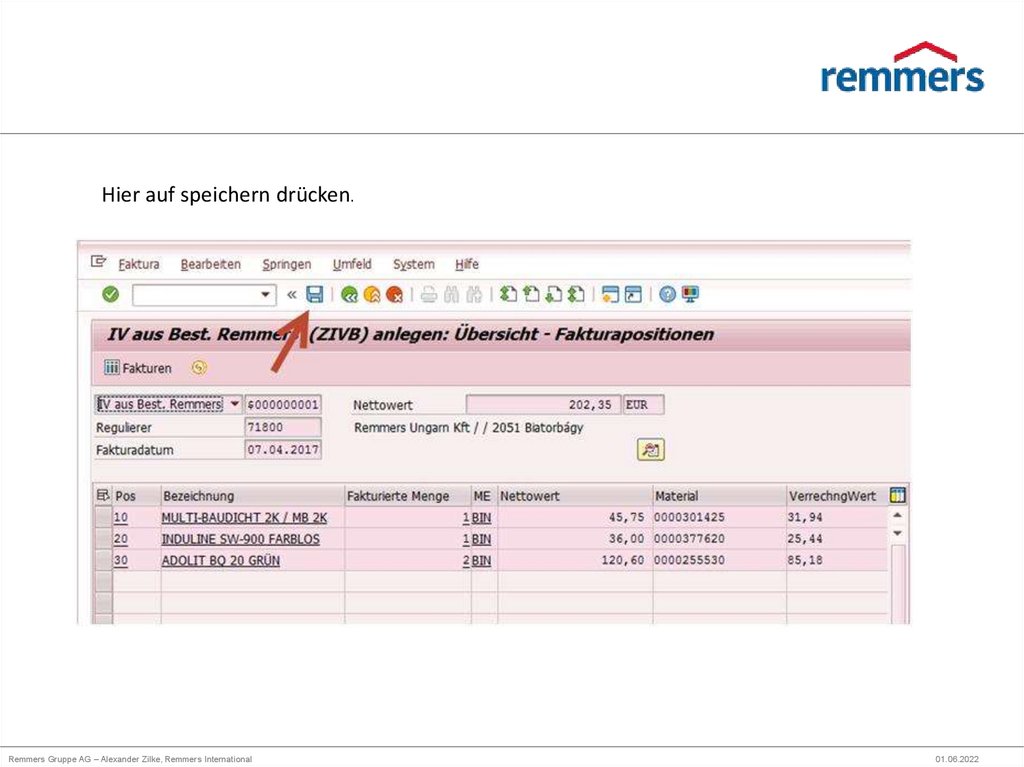Click the Find Next binoculars icon
This screenshot has width=1024, height=767.
coord(474,295)
